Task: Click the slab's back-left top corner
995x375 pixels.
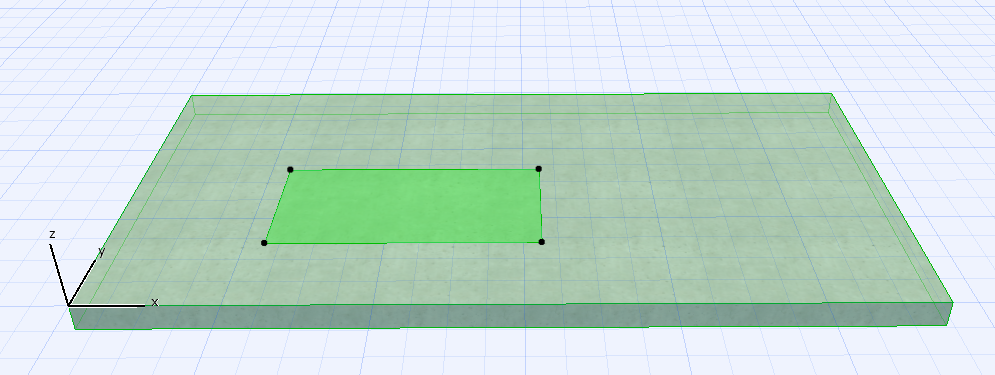Action: pos(192,96)
